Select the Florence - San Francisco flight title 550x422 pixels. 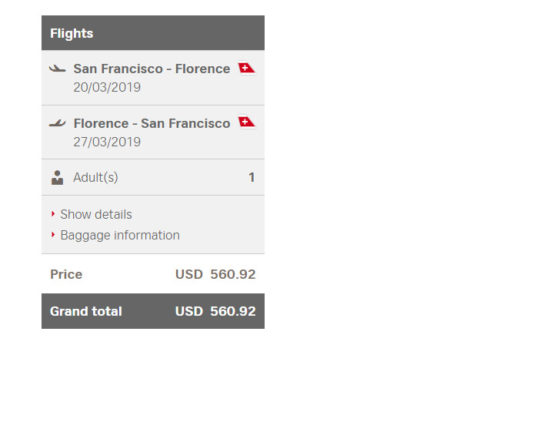click(x=152, y=123)
